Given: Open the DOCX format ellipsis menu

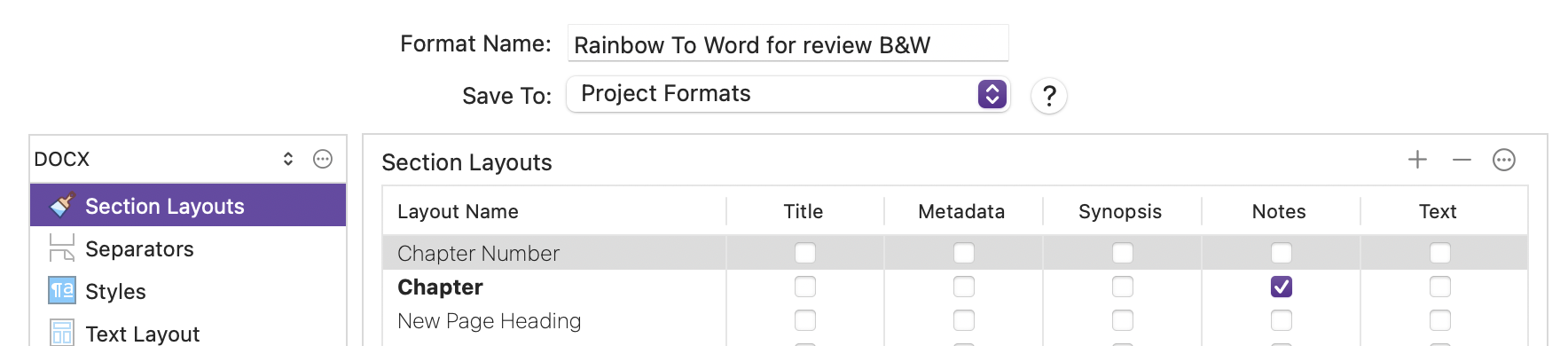Looking at the screenshot, I should point(323,159).
